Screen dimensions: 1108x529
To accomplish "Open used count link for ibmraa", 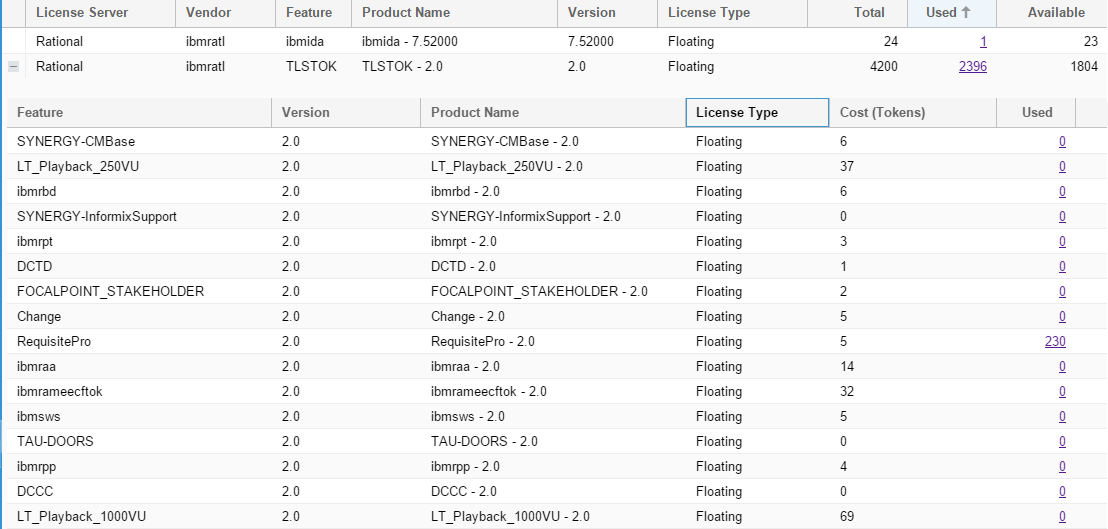I will click(1062, 367).
